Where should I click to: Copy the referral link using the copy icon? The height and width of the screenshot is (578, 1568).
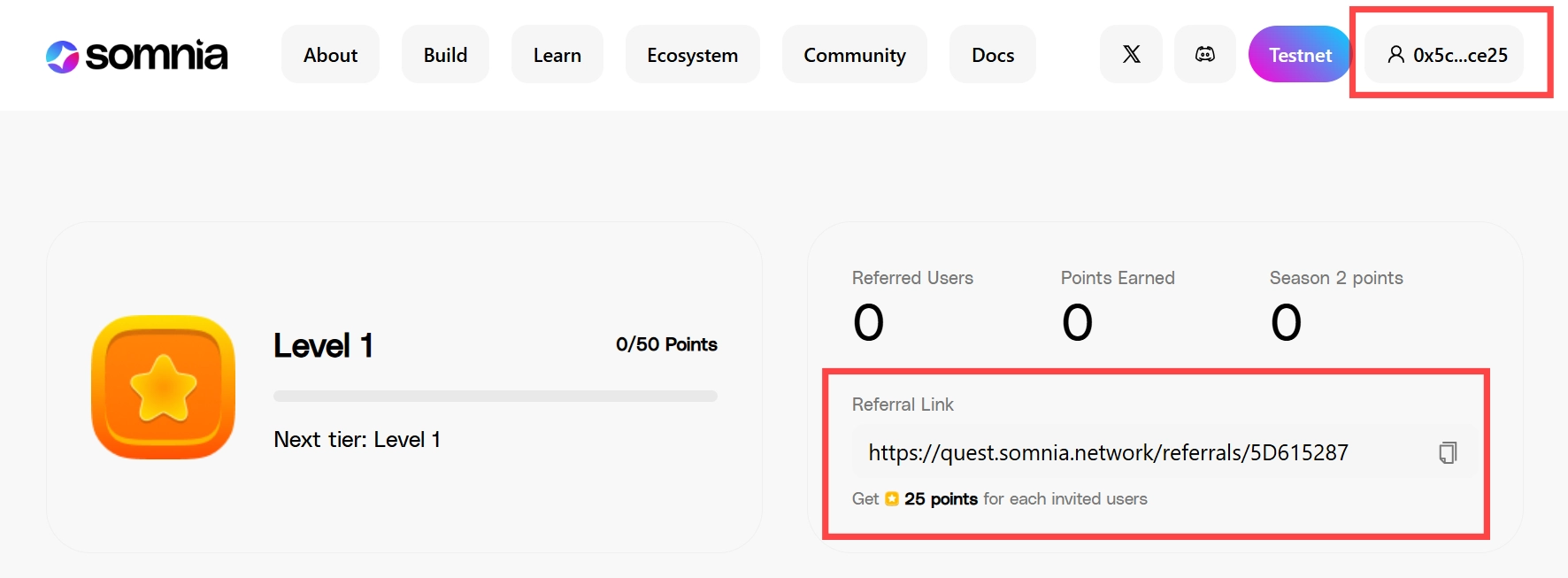pos(1448,452)
